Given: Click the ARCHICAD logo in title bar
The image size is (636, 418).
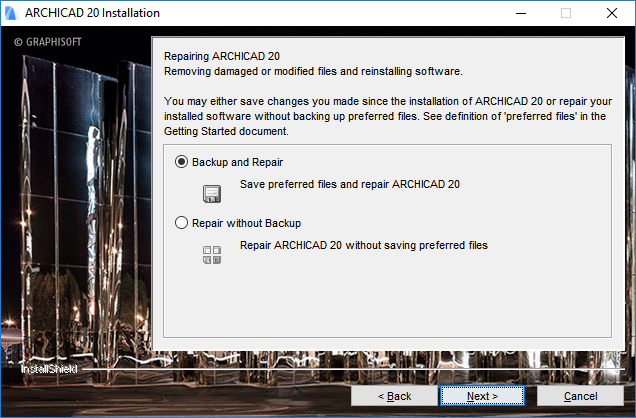Looking at the screenshot, I should click(x=11, y=13).
